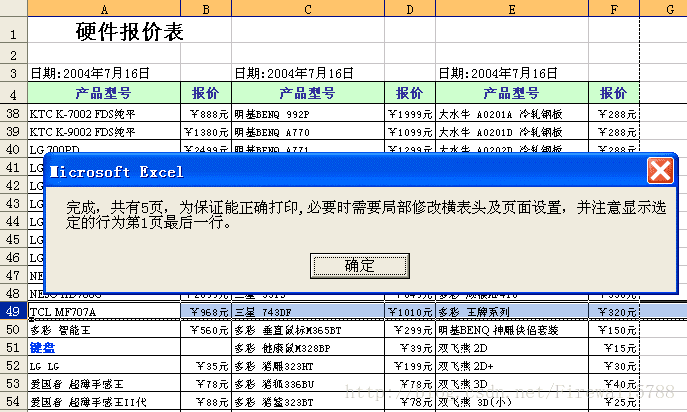
Task: Click the date cell in column E
Action: coord(512,73)
